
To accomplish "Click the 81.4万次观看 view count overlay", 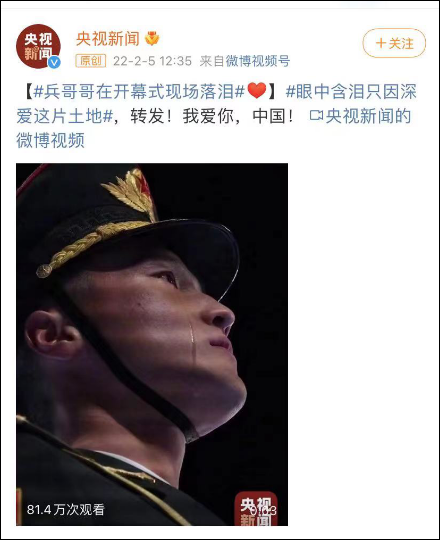I will click(65, 509).
